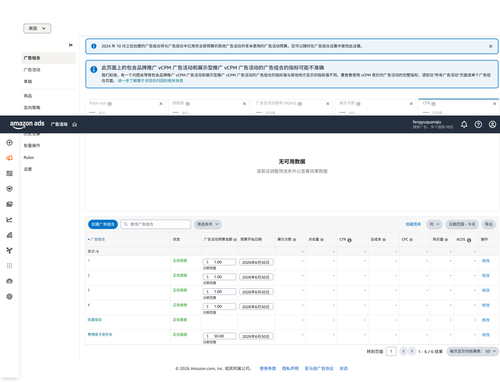
Task: Open portfolio named 2
Action: tap(89, 275)
